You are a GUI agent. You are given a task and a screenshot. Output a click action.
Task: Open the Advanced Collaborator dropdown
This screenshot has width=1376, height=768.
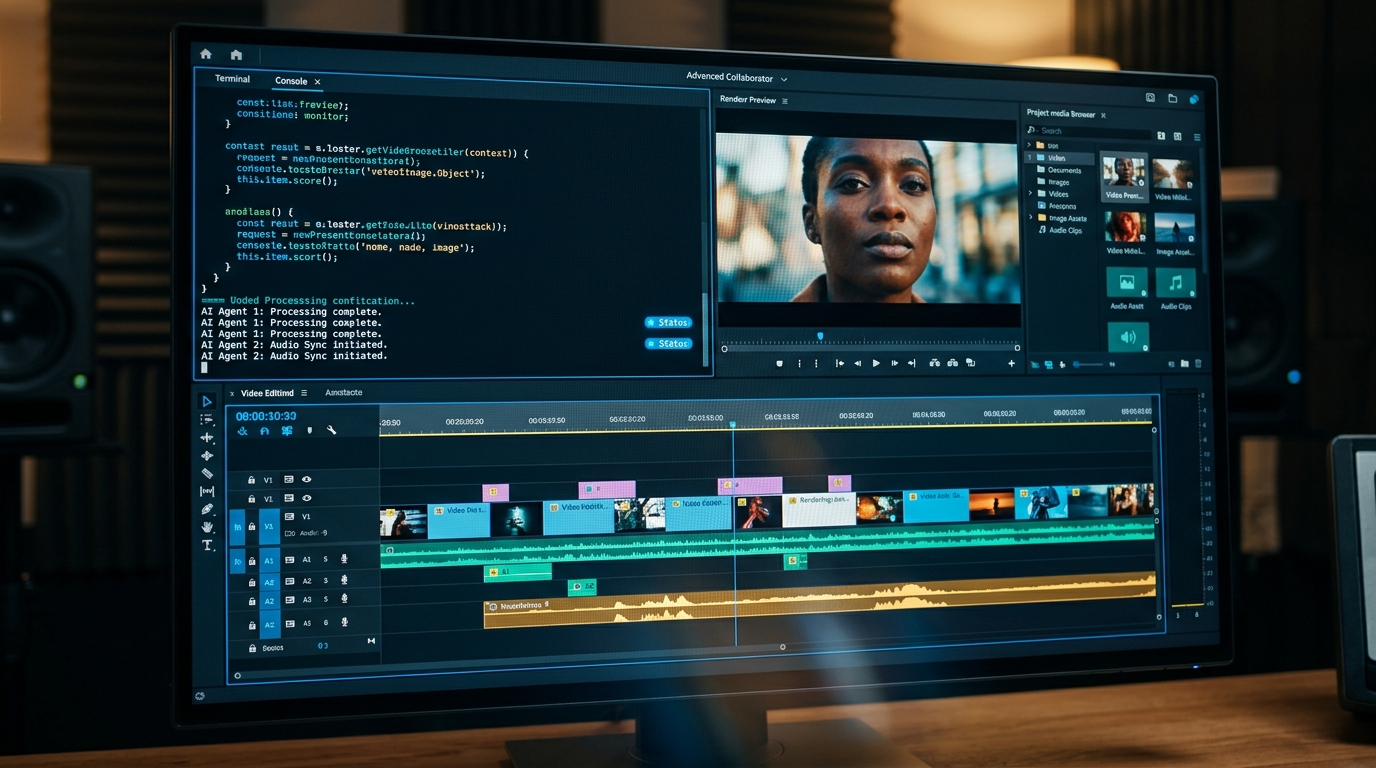(x=737, y=78)
